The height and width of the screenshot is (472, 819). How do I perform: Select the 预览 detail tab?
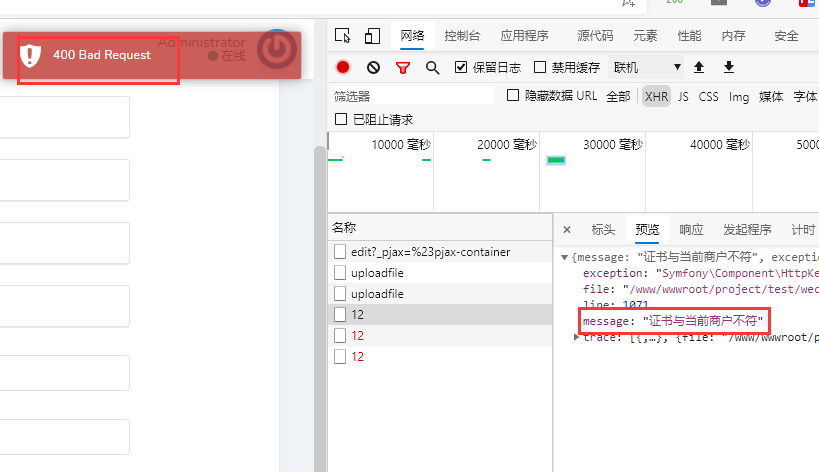tap(647, 230)
